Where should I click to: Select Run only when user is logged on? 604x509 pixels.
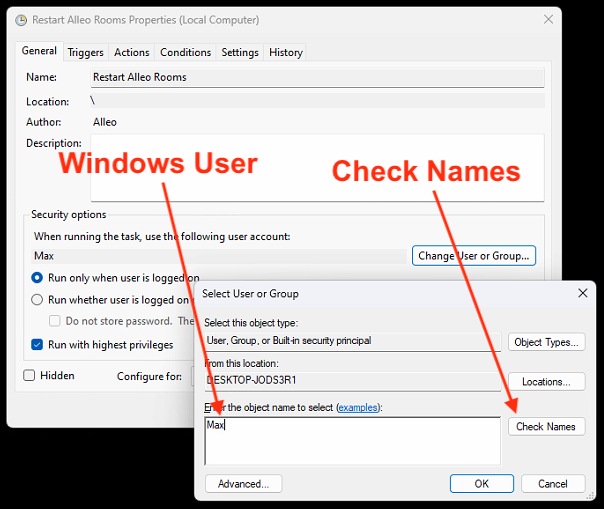click(37, 277)
